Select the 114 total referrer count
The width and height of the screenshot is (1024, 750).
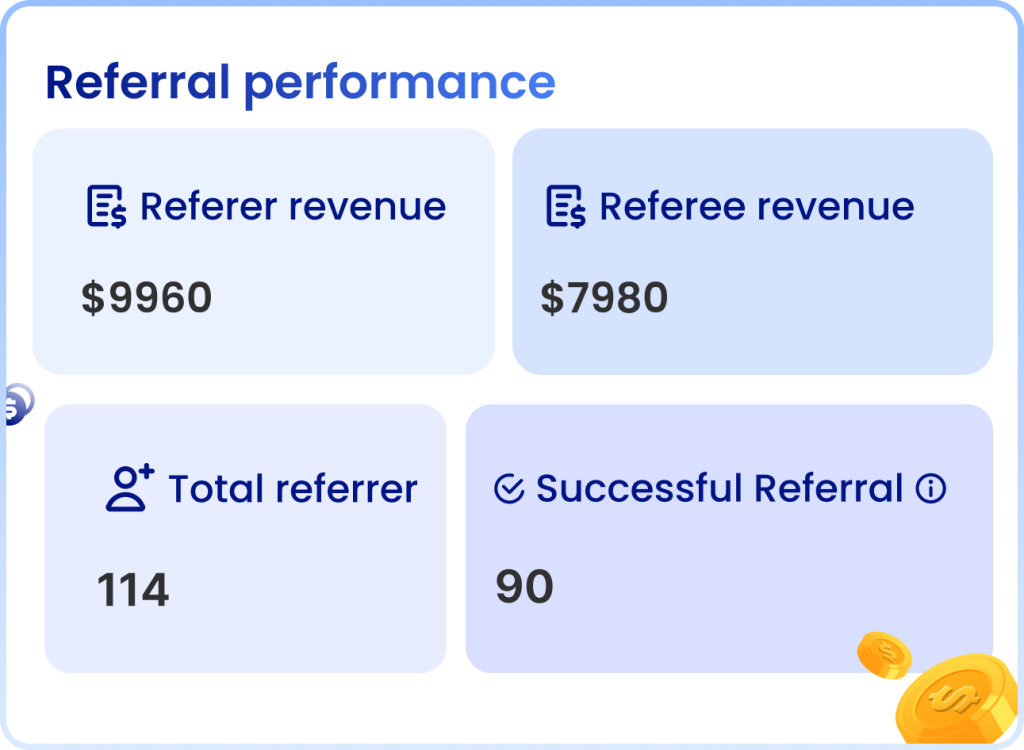point(133,589)
